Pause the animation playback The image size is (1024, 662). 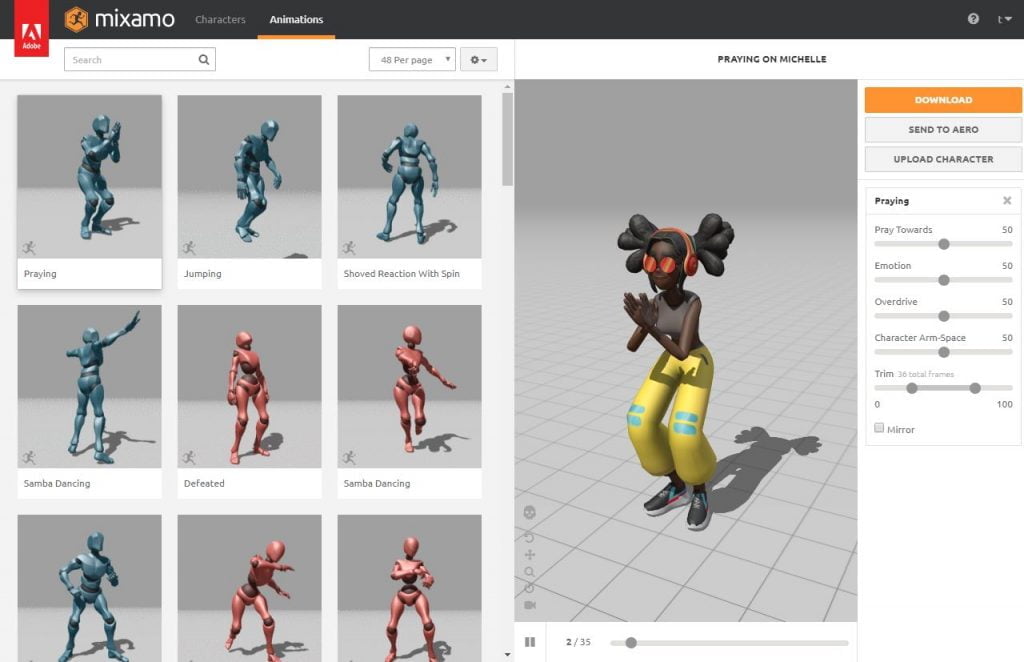[x=530, y=642]
